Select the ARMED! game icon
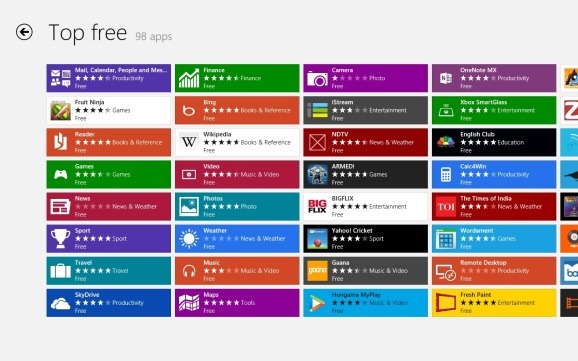Viewport: 578px width, 361px height. coord(317,174)
